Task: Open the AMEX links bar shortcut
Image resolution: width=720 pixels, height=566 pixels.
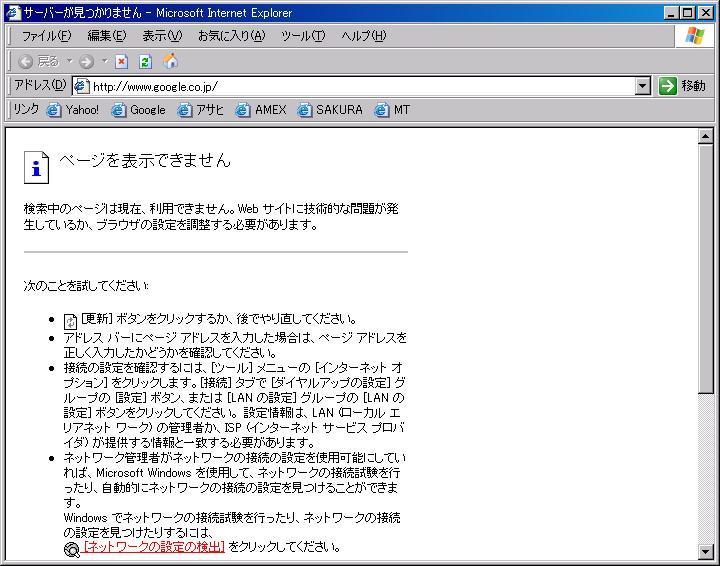Action: coord(261,110)
